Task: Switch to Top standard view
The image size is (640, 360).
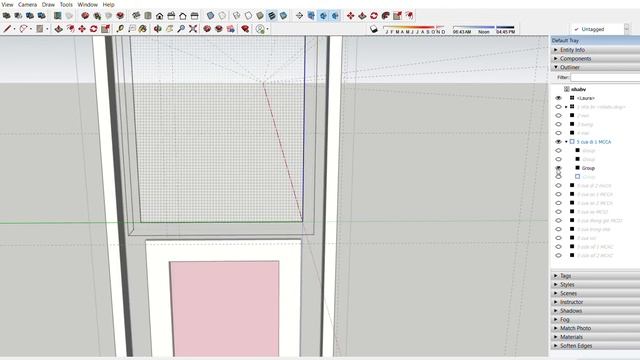Action: [x=148, y=16]
